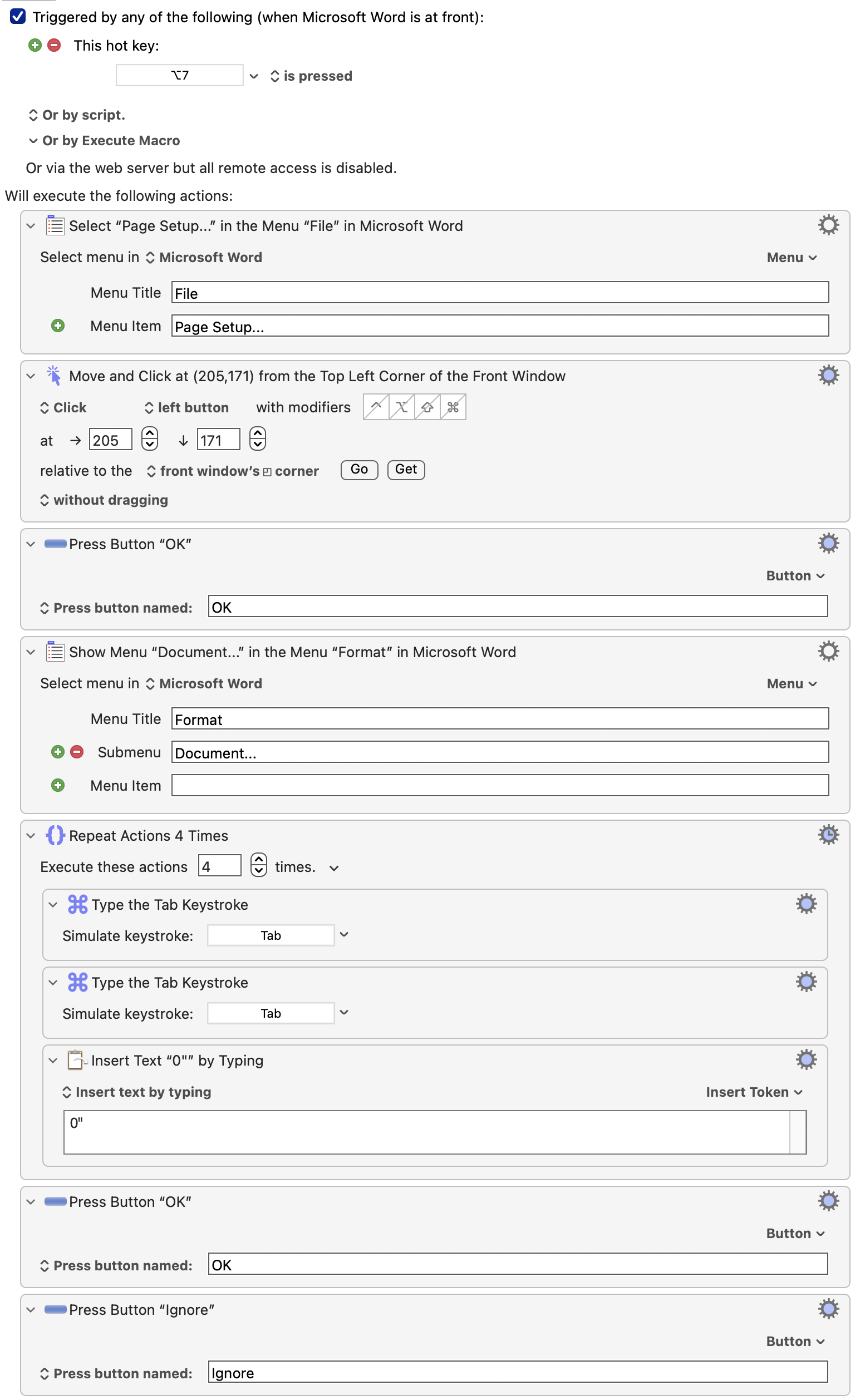This screenshot has height=1400, width=865.
Task: Click the Get button for coordinates
Action: (406, 470)
